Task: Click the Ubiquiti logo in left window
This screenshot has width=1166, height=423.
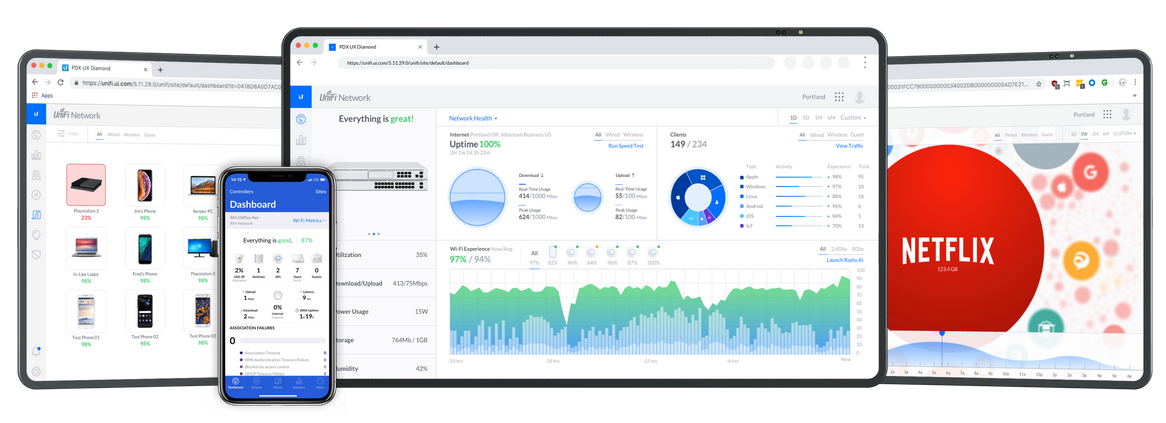Action: click(x=36, y=114)
